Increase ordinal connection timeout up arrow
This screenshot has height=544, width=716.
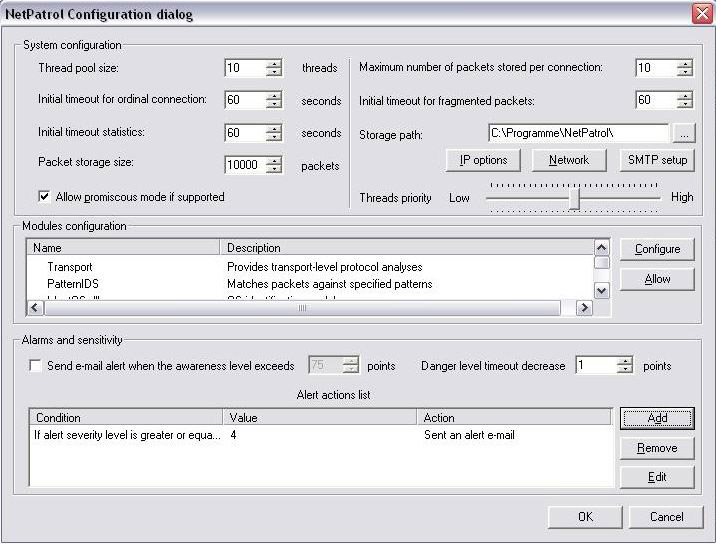(274, 96)
